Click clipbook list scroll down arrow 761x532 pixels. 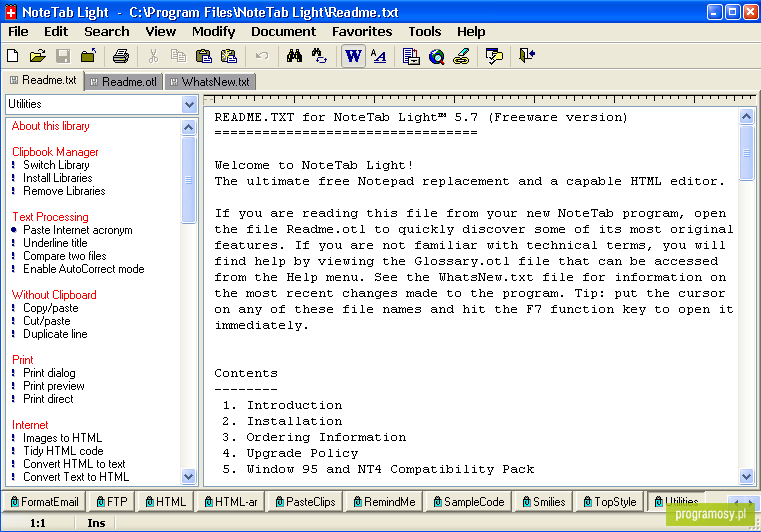(188, 477)
